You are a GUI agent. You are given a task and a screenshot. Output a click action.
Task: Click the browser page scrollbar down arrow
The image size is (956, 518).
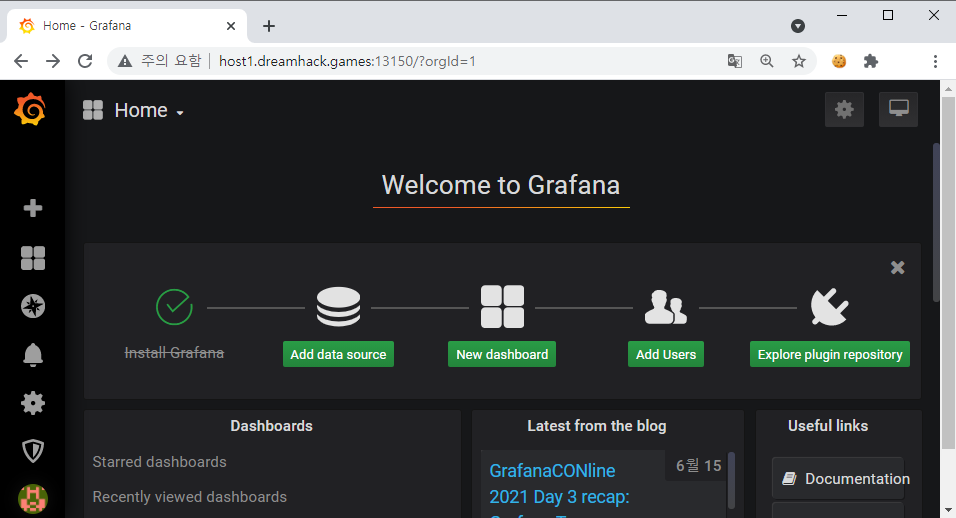tap(948, 510)
